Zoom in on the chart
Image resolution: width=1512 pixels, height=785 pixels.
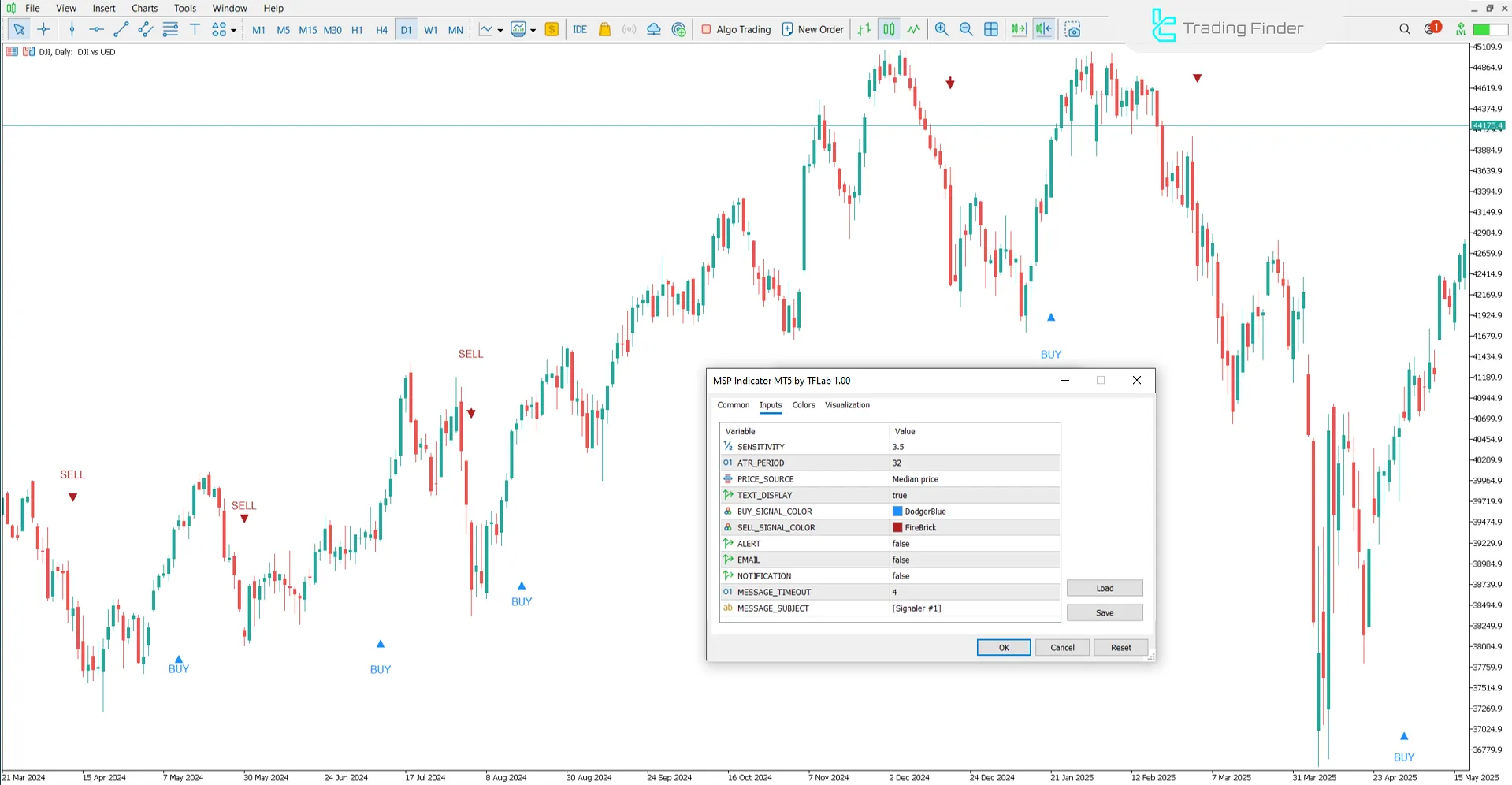(x=942, y=29)
